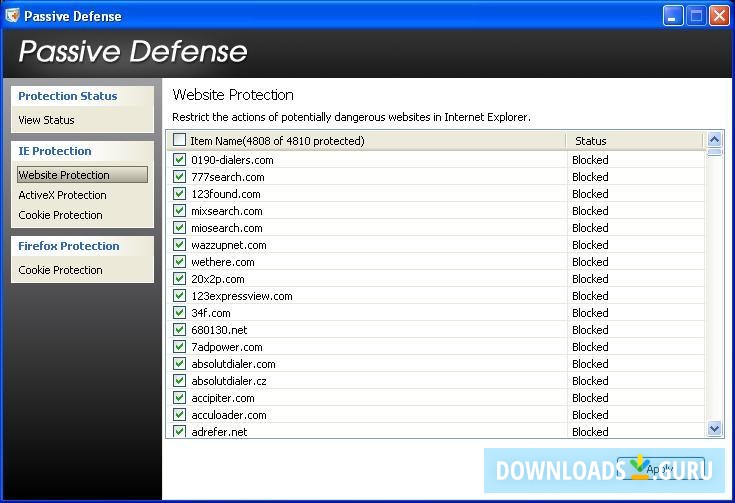The image size is (735, 503).
Task: Click the list scrollbar up arrow
Action: (714, 140)
